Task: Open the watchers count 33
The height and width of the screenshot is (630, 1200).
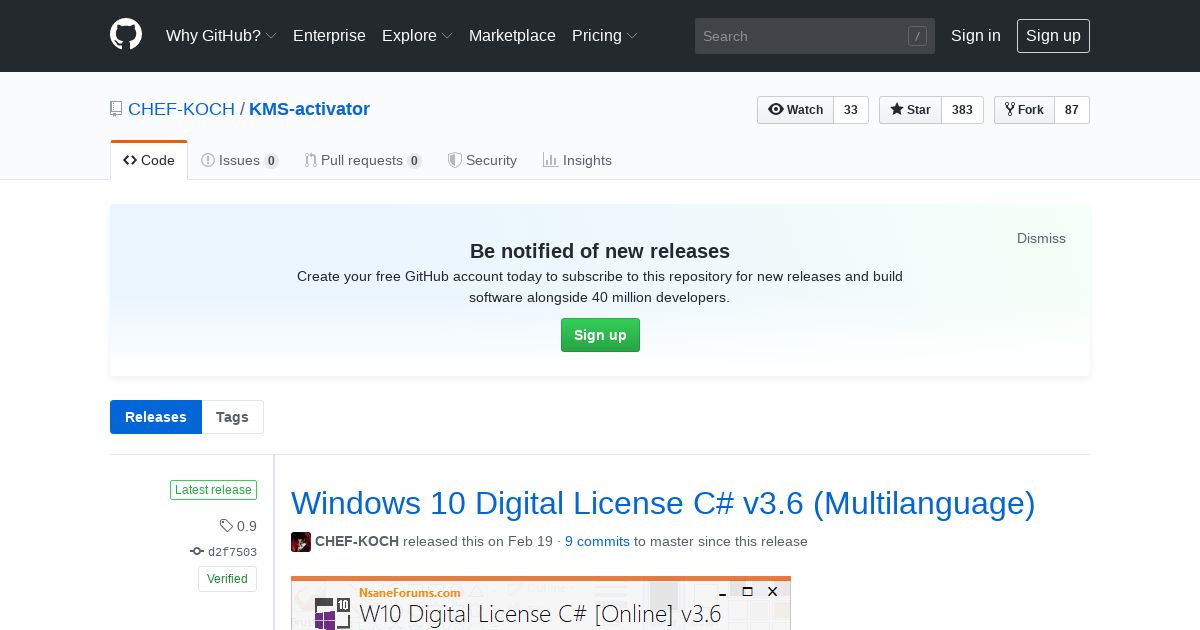Action: coord(851,110)
